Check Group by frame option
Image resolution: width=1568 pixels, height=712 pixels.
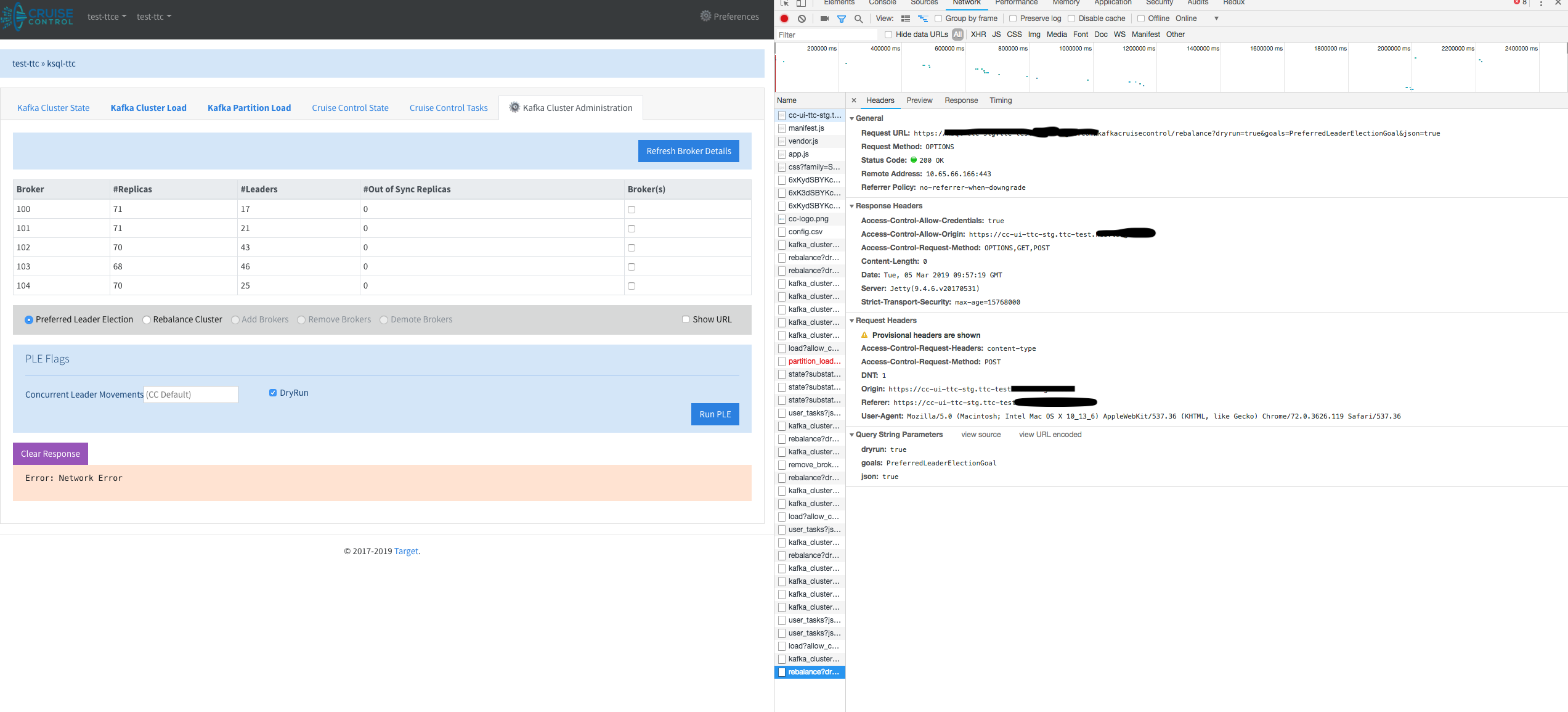938,18
